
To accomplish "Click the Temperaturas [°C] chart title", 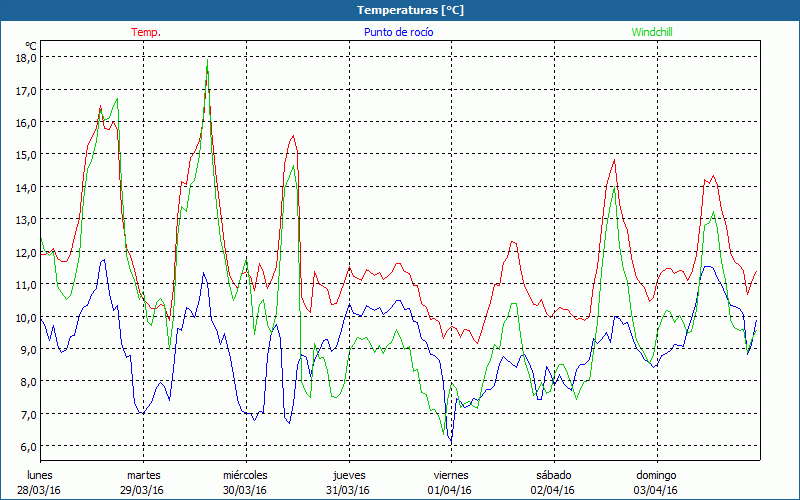I will 411,10.
